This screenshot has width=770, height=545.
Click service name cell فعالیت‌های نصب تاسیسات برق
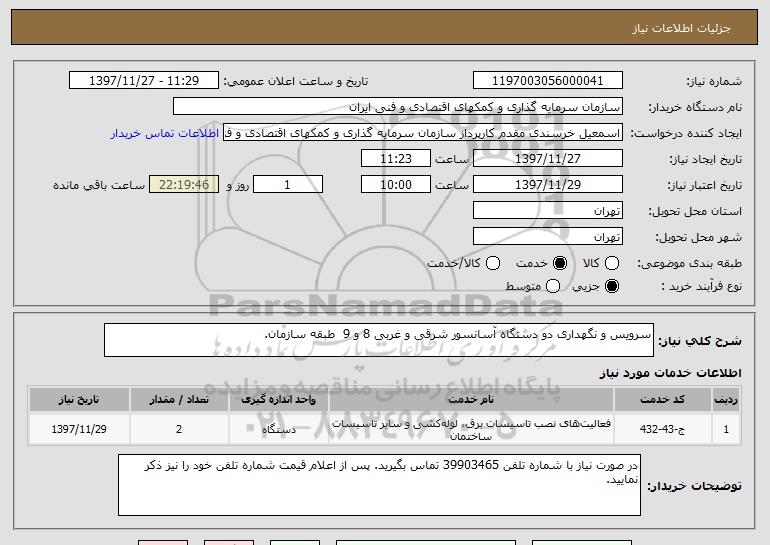click(471, 429)
